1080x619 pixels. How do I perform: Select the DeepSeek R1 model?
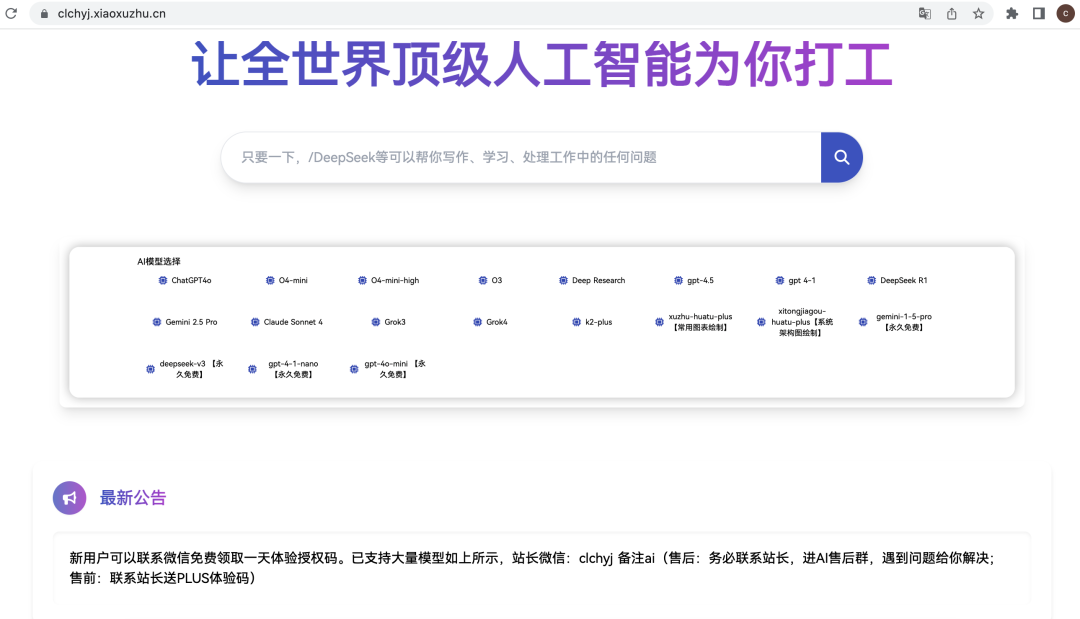pos(897,280)
